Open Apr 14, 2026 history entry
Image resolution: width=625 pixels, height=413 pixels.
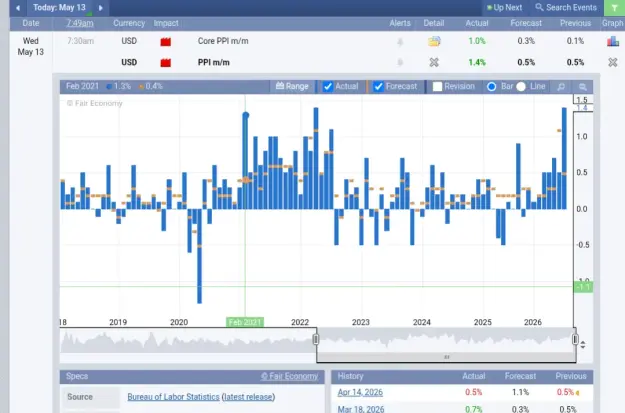coord(360,392)
